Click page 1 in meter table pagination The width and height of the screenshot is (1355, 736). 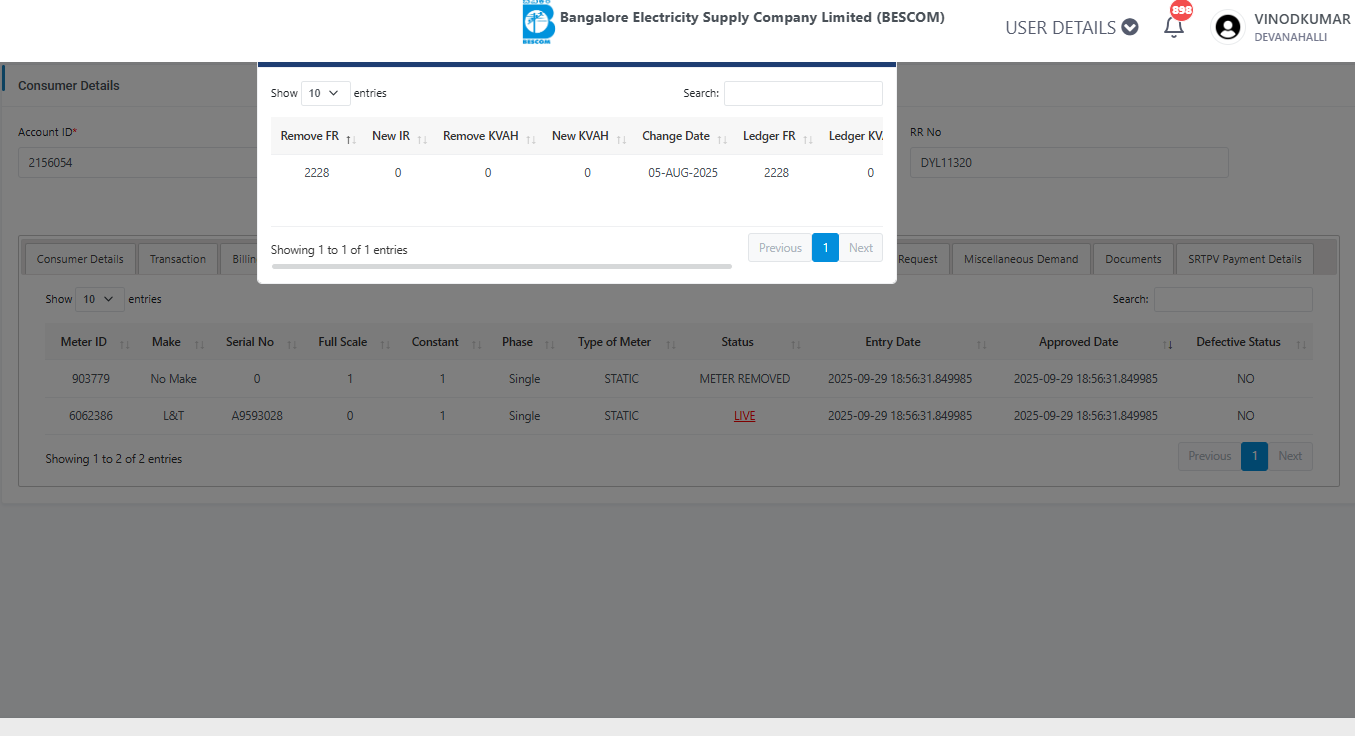pos(1254,456)
